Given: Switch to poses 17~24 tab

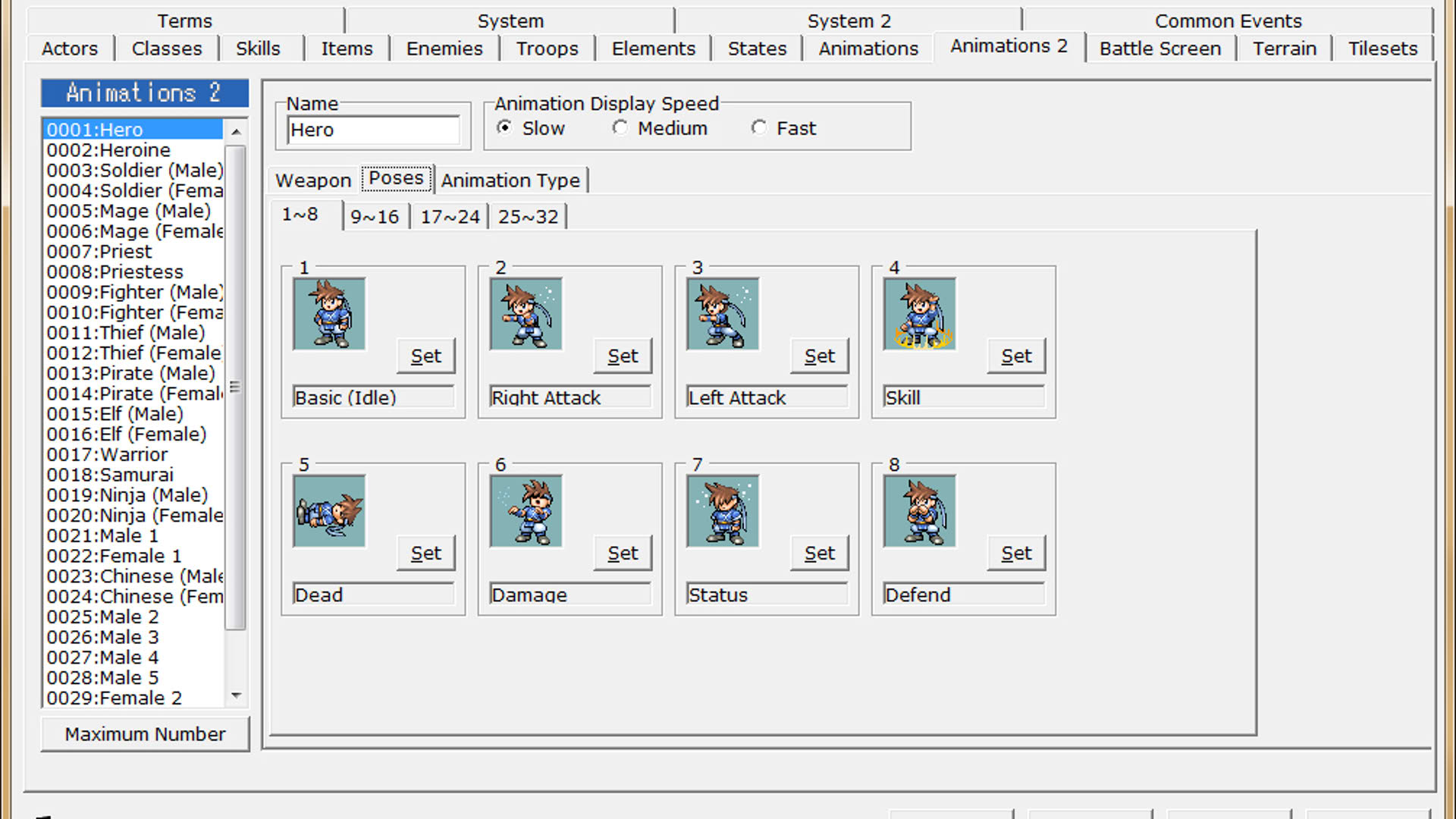Looking at the screenshot, I should 450,217.
